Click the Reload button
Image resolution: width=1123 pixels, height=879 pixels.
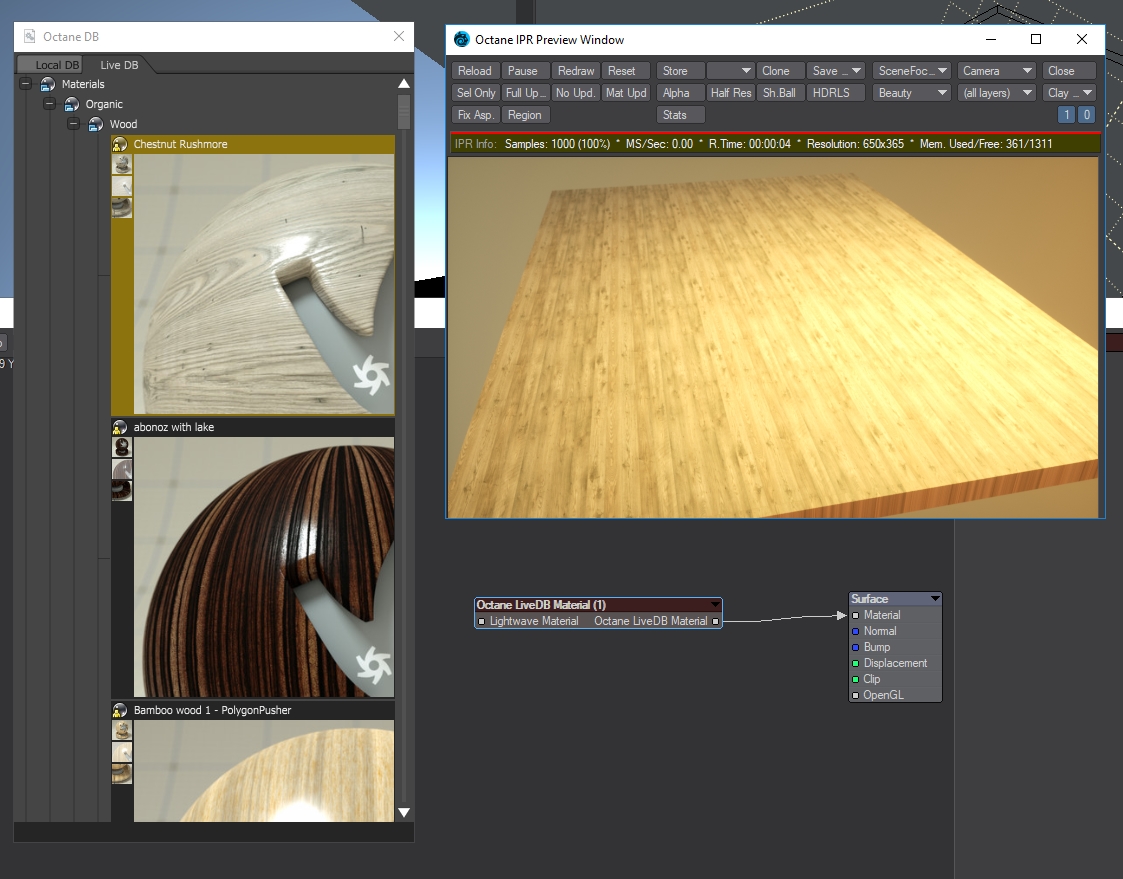click(x=475, y=71)
